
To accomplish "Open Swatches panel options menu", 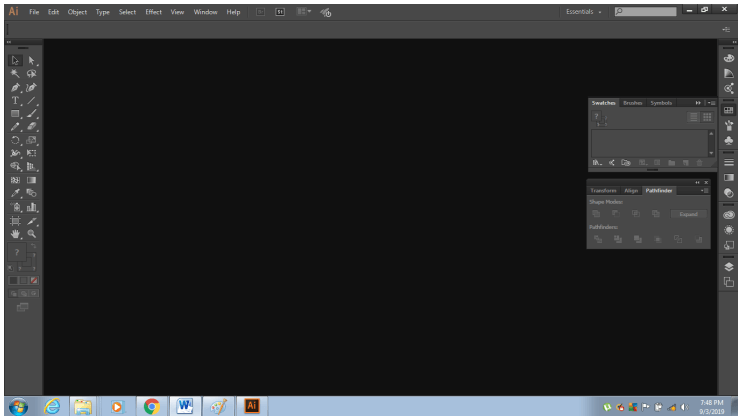I will point(712,103).
